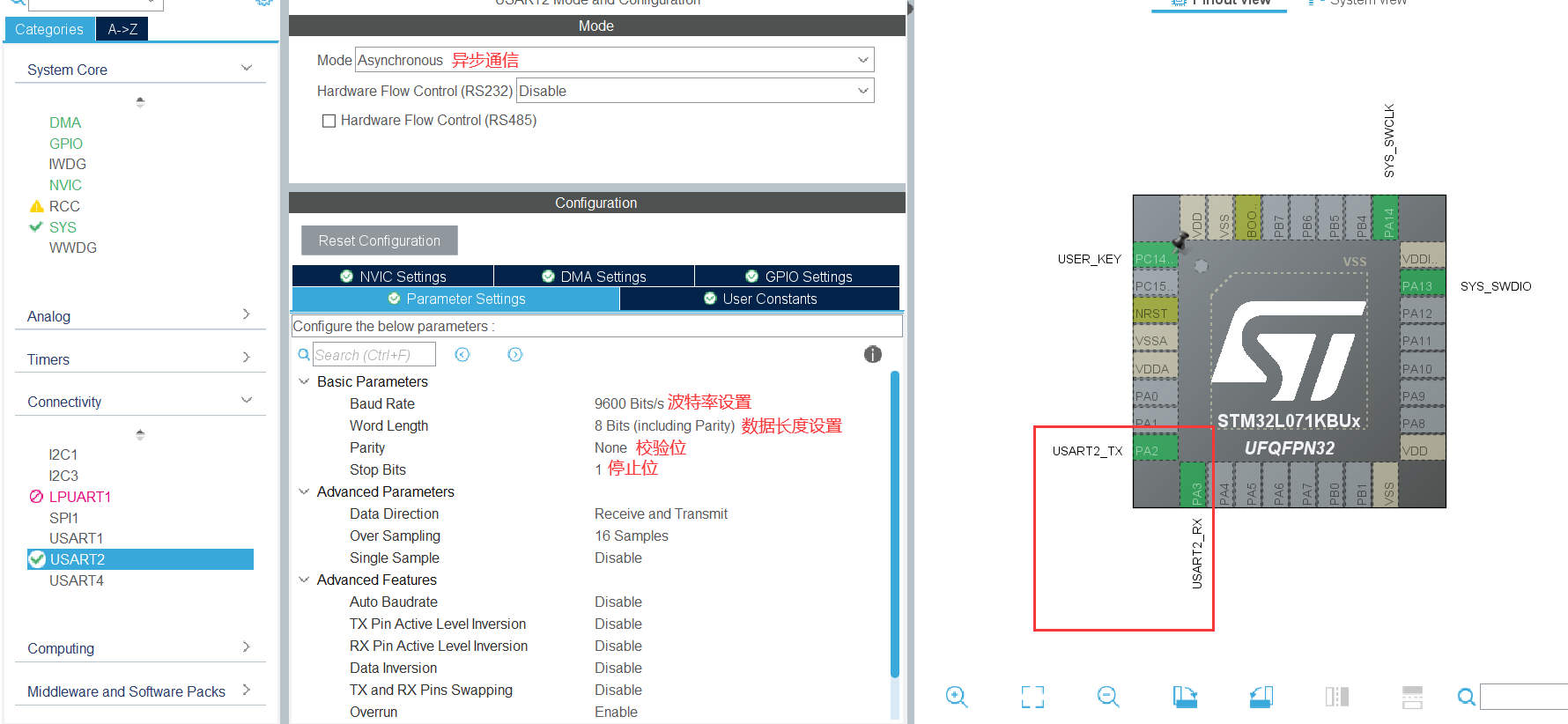Collapse the Basic Parameters group
This screenshot has height=724, width=1568.
click(304, 381)
